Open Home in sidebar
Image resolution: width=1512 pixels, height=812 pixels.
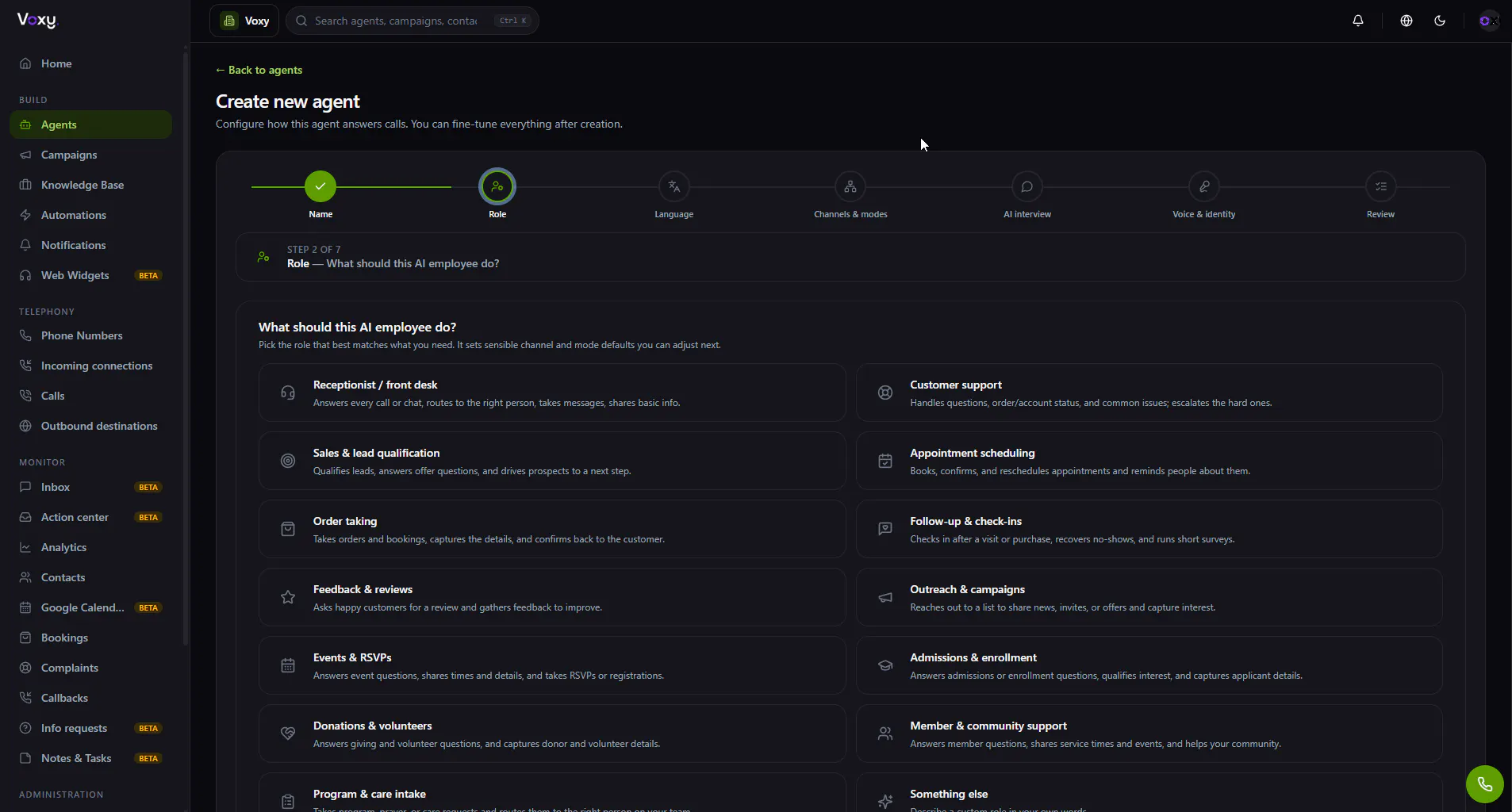point(90,63)
